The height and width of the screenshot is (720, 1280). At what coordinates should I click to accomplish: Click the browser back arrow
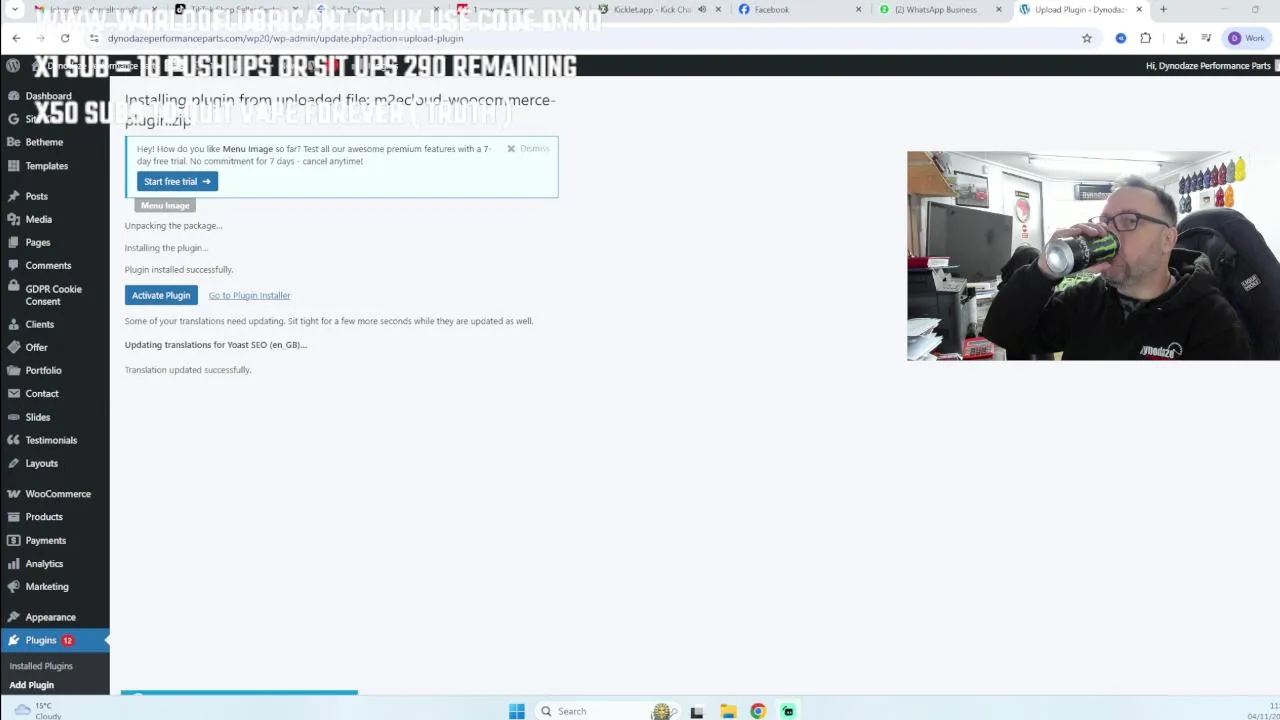pos(16,38)
